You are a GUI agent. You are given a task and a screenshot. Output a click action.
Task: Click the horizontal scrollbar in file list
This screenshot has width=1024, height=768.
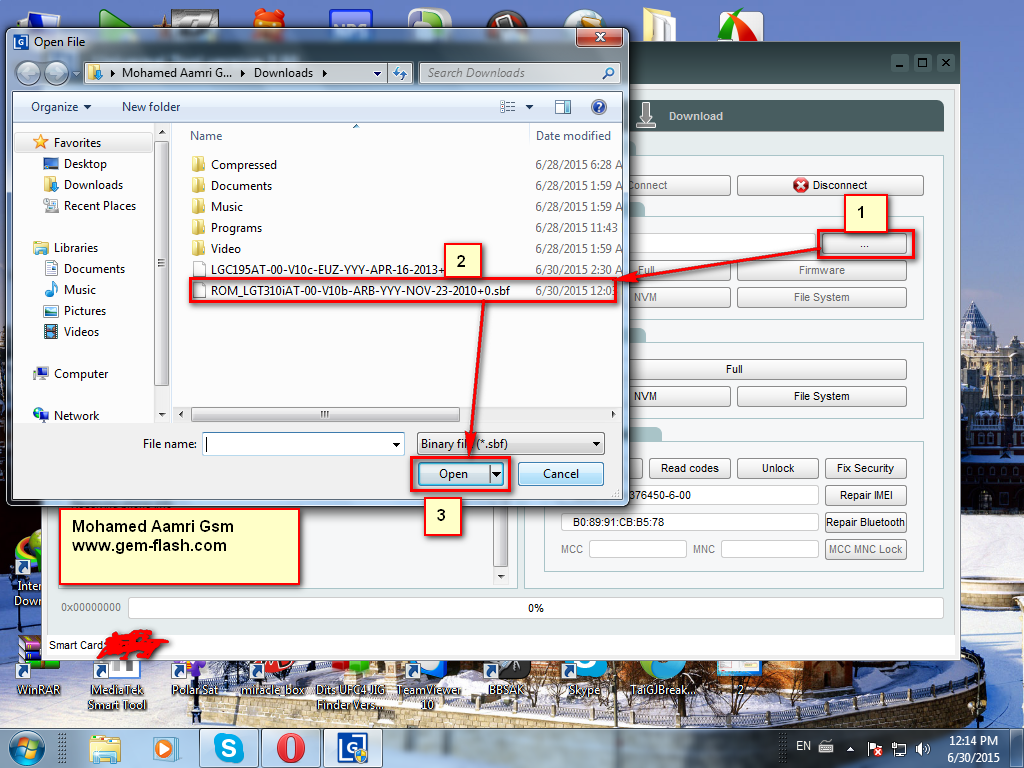(325, 414)
